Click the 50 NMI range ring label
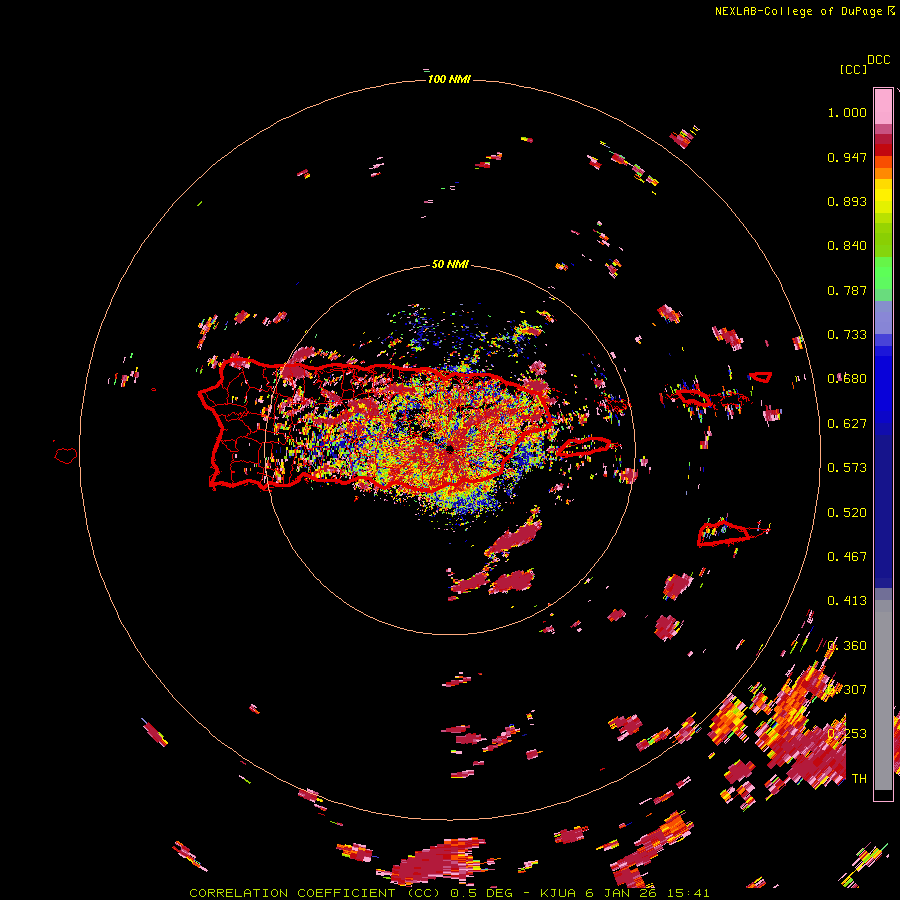Screen dimensions: 900x900 [x=450, y=264]
